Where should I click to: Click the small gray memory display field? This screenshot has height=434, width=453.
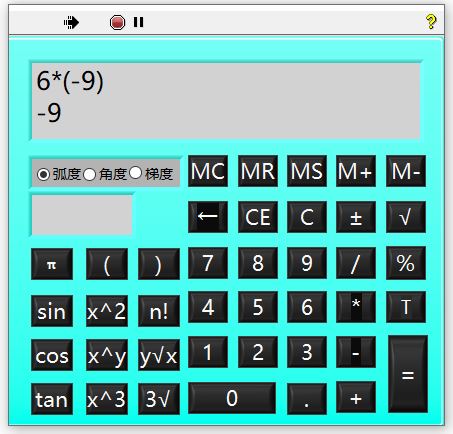82,215
